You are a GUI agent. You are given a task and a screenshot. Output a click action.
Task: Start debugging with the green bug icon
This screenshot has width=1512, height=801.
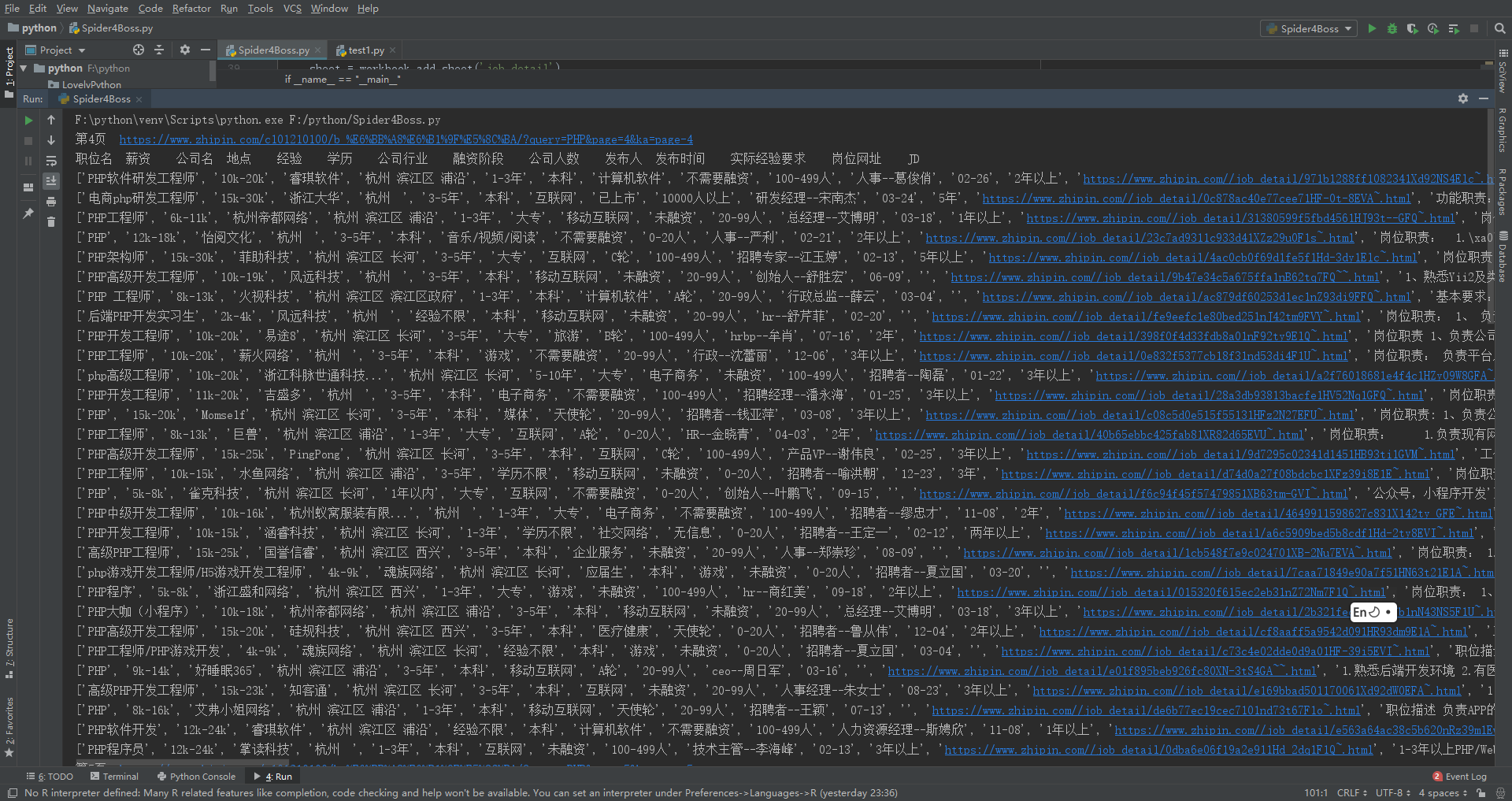1392,28
